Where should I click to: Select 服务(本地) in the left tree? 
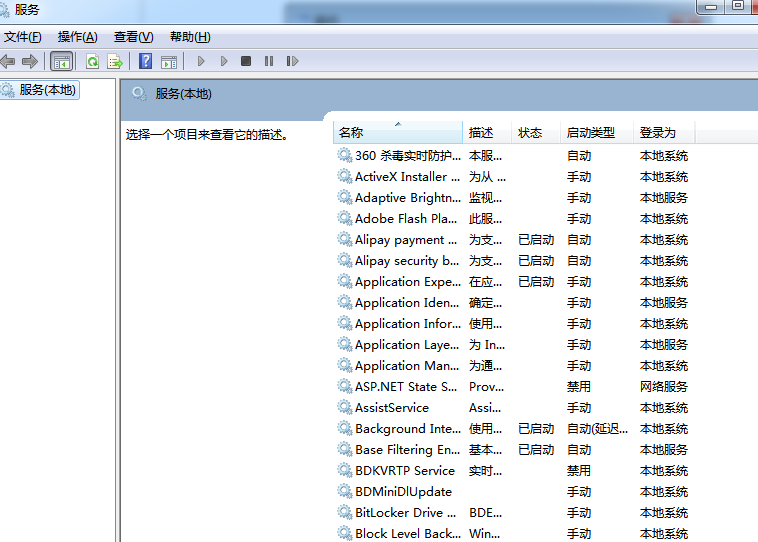coord(47,90)
